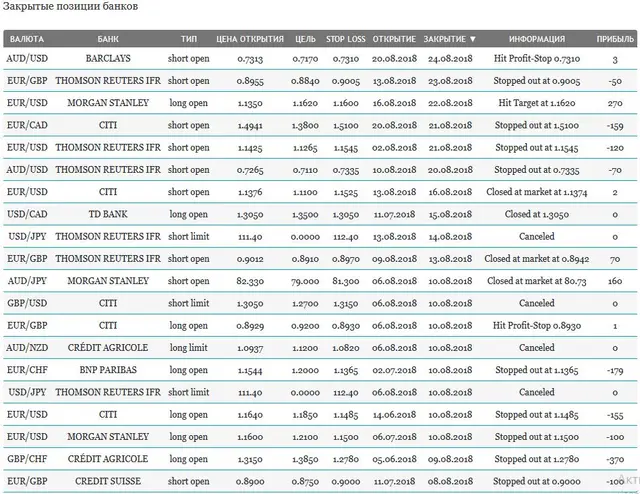Screen dimensions: 640x494
Task: Click 'Hit Target at 1.1620' info cell
Action: [x=537, y=103]
